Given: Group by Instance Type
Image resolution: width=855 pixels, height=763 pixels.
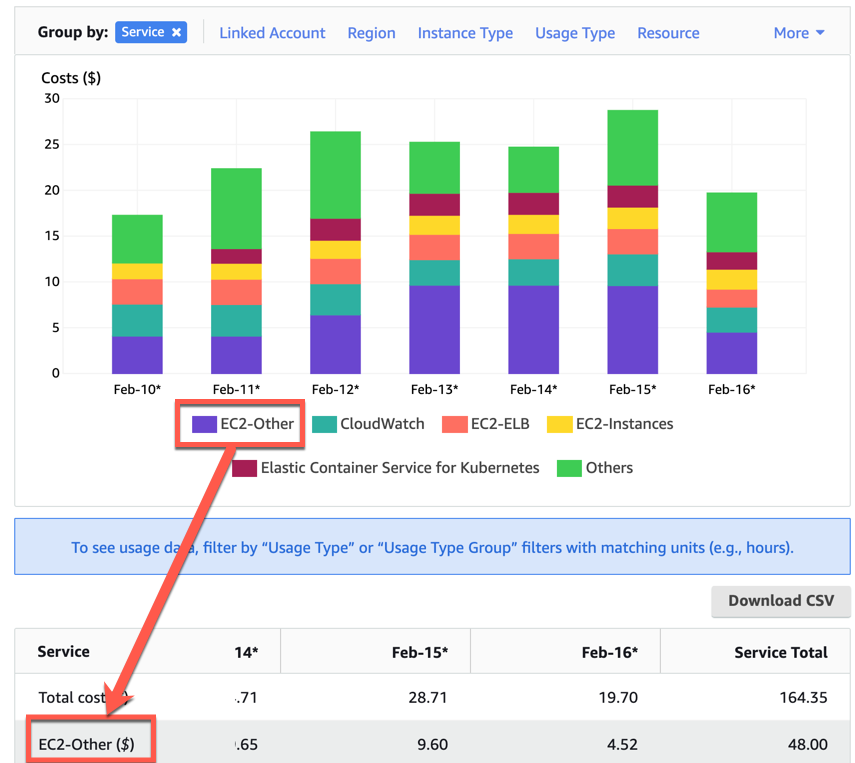Looking at the screenshot, I should (x=465, y=33).
